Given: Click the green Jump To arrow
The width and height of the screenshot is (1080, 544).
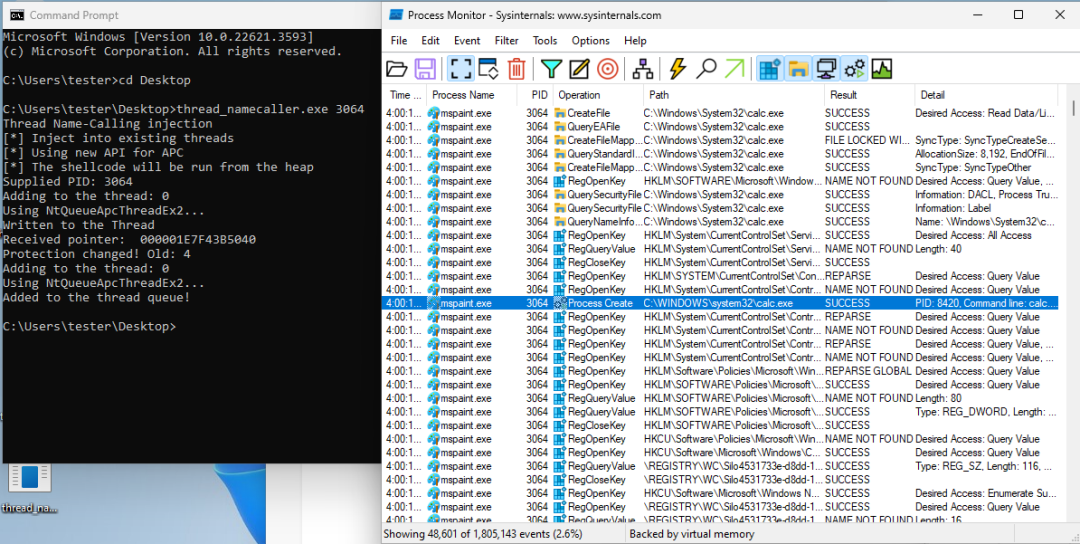Looking at the screenshot, I should 735,69.
